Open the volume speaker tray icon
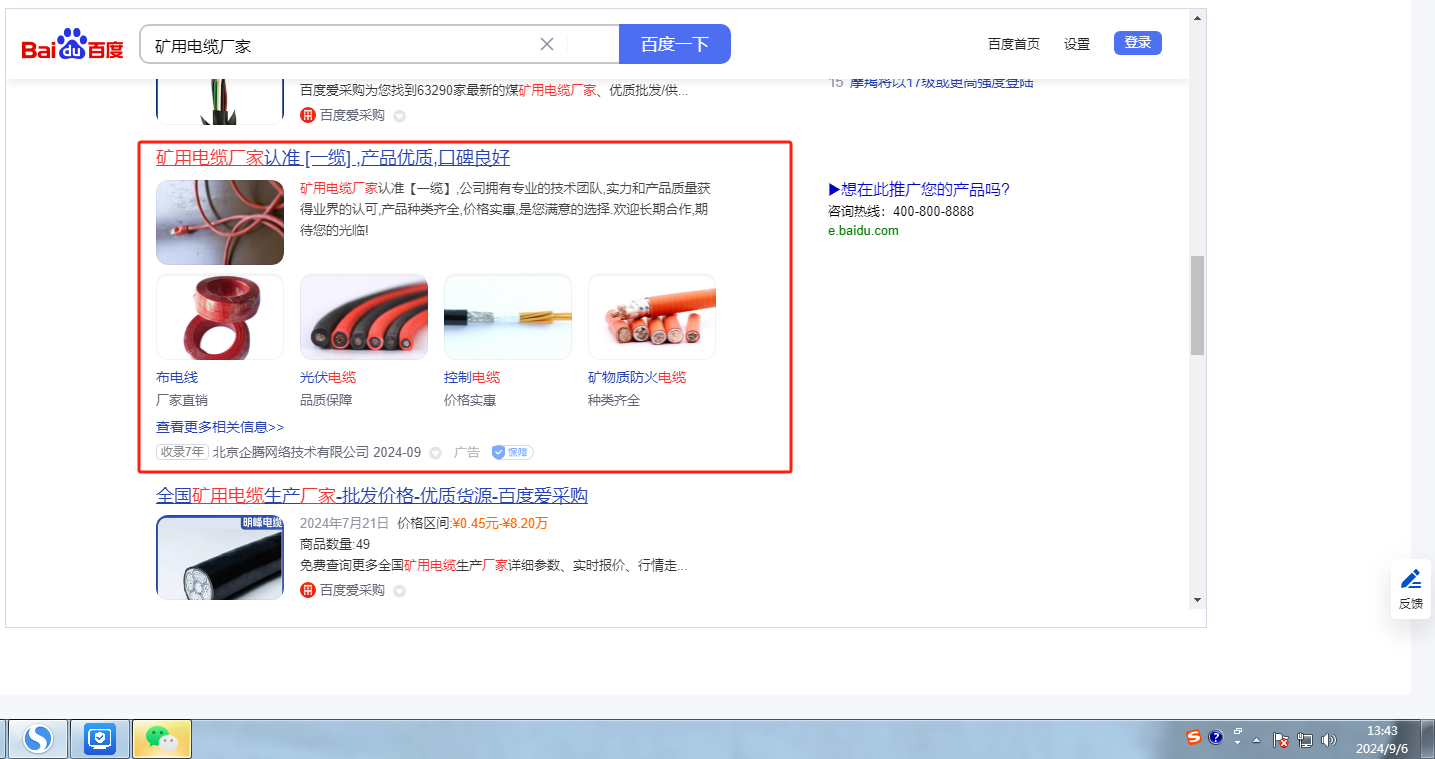 [1329, 740]
